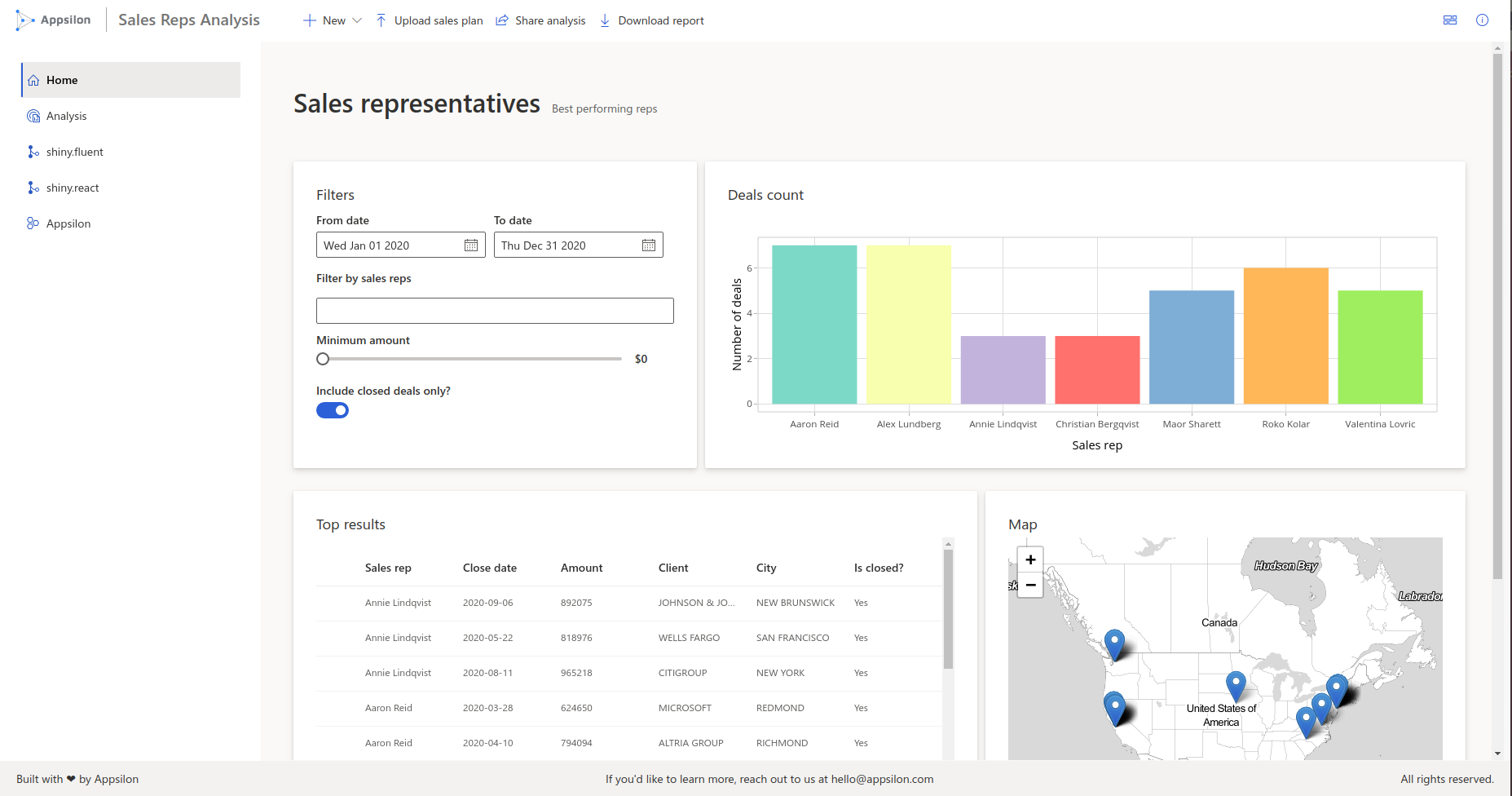
Task: Click the Home icon in the sidebar
Action: click(x=33, y=79)
